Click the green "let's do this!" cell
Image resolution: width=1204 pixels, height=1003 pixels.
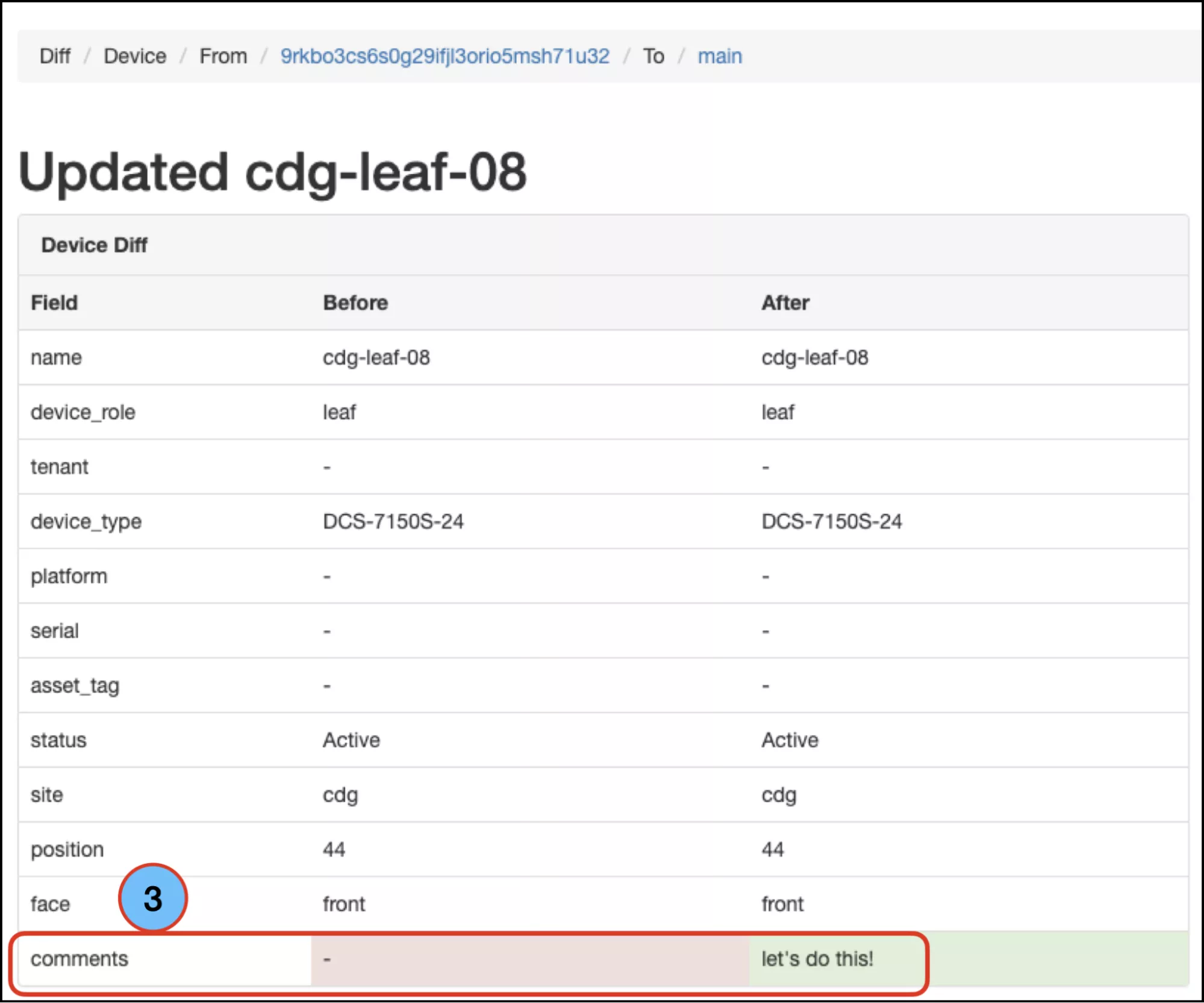(817, 958)
